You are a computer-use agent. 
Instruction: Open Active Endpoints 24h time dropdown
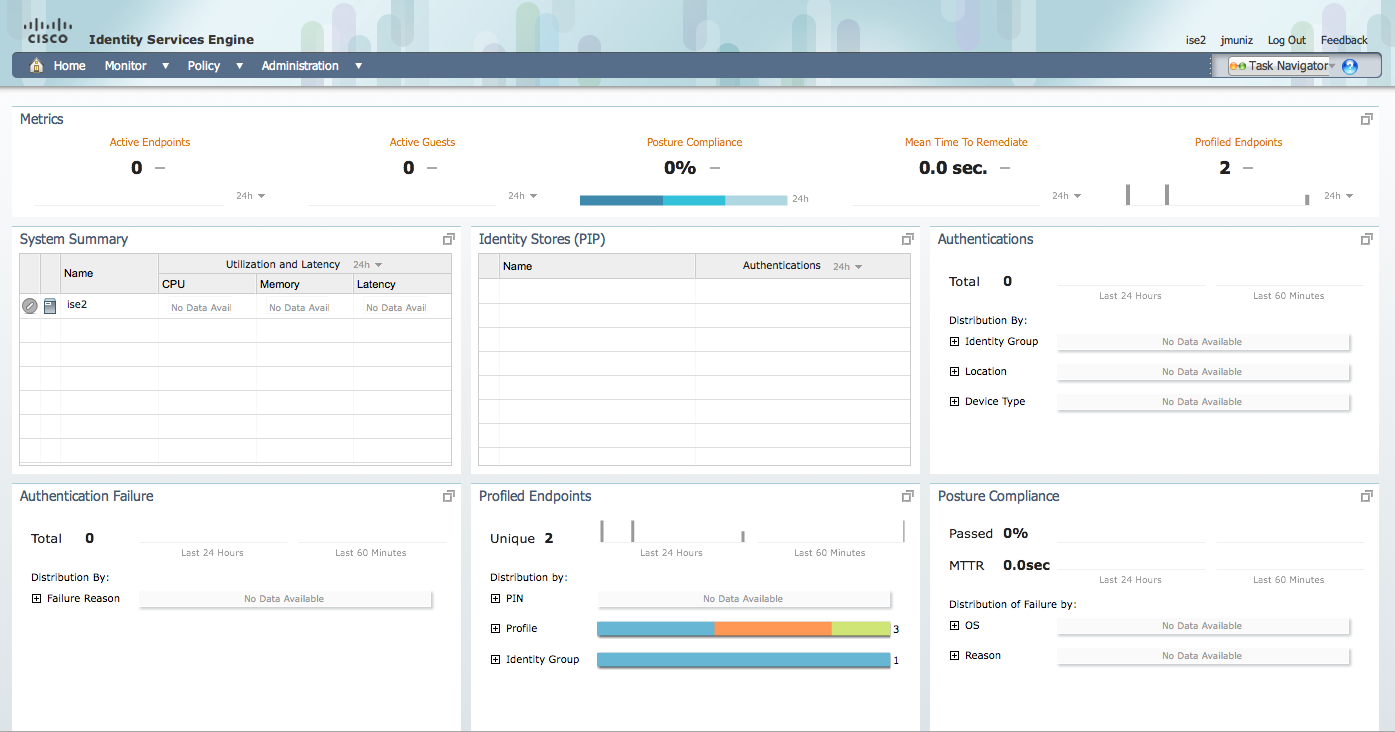click(x=251, y=196)
